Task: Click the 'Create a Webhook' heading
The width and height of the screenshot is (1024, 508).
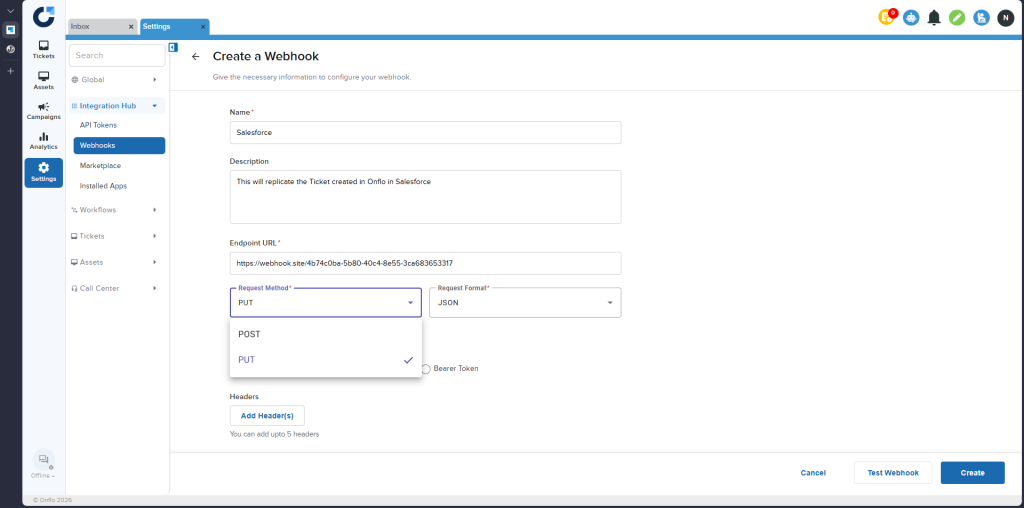Action: (x=266, y=57)
